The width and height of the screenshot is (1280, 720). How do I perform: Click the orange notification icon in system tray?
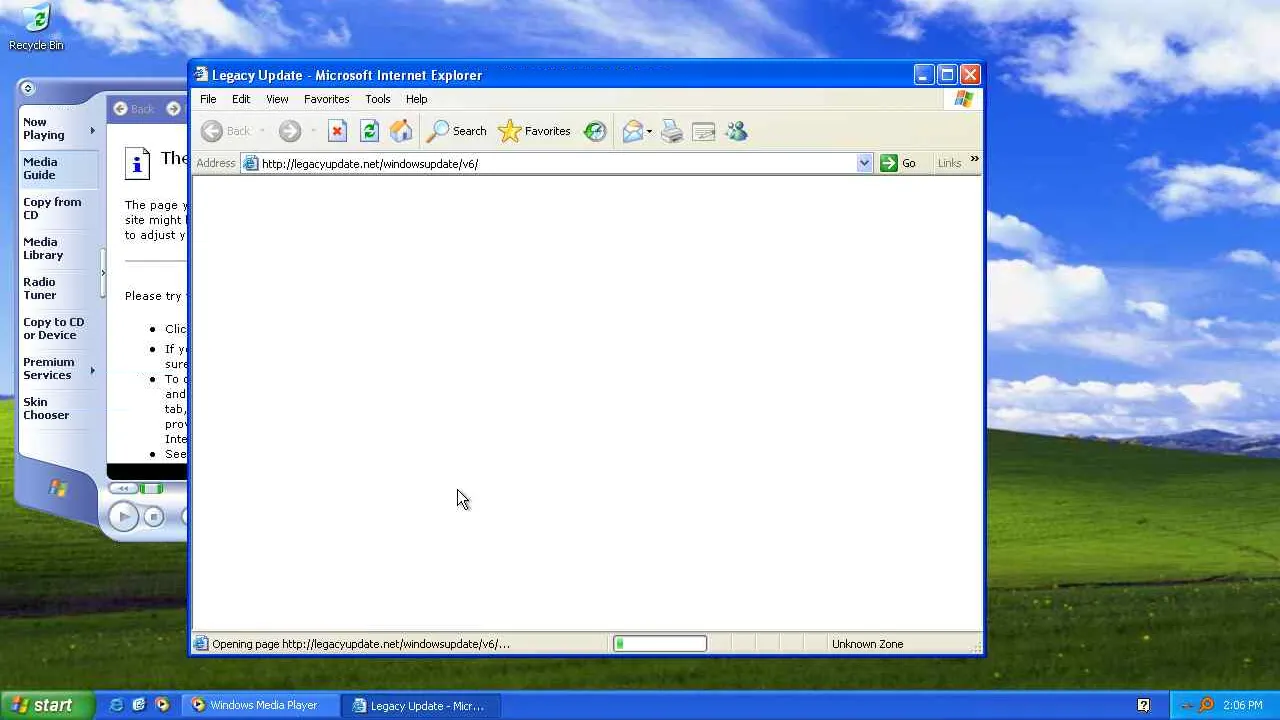point(1206,705)
